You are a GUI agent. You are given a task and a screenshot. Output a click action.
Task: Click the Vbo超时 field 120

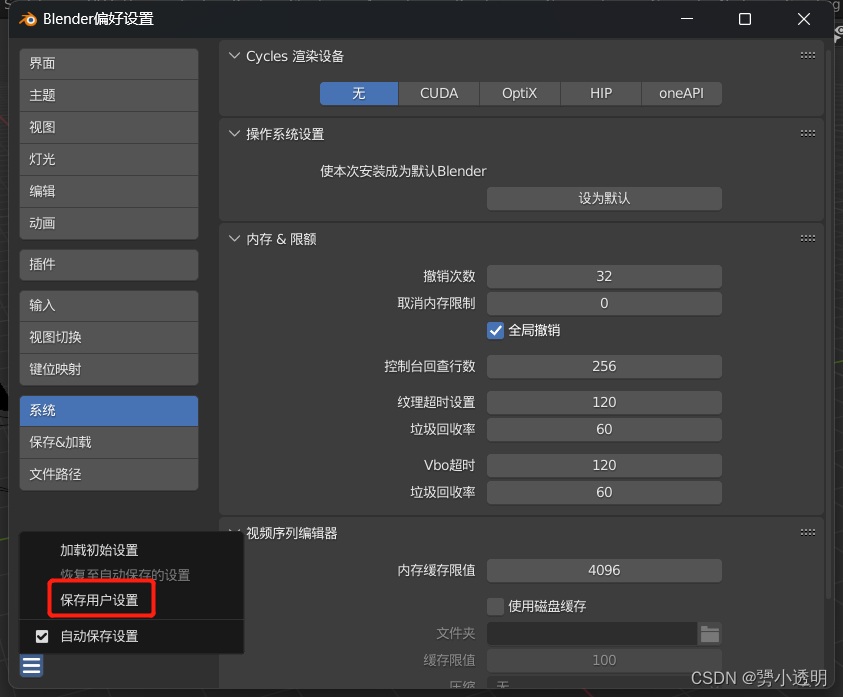(604, 465)
